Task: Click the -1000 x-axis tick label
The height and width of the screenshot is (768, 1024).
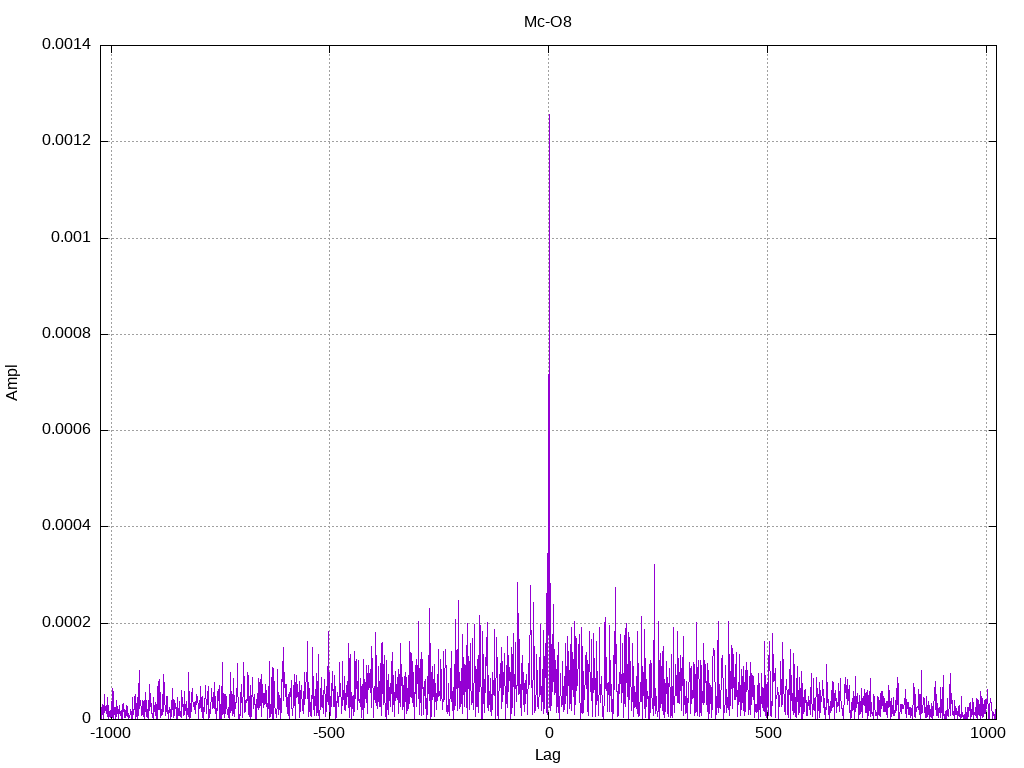Action: (x=110, y=733)
